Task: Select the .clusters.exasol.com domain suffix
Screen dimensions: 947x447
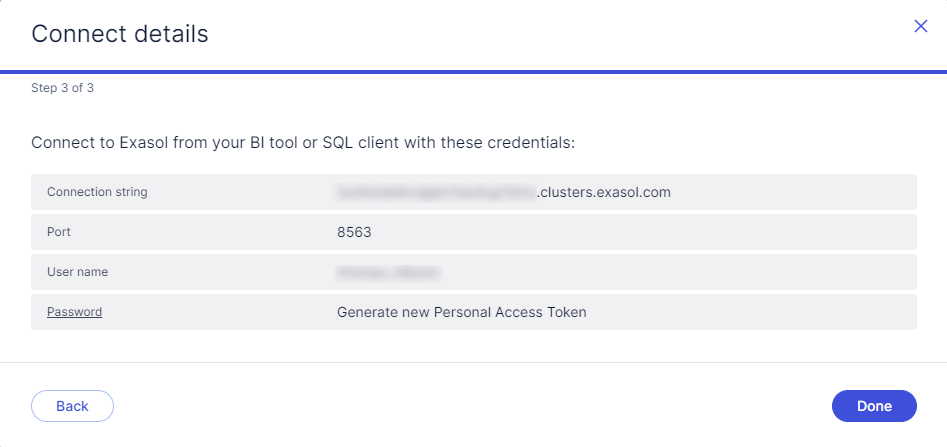Action: [x=604, y=192]
